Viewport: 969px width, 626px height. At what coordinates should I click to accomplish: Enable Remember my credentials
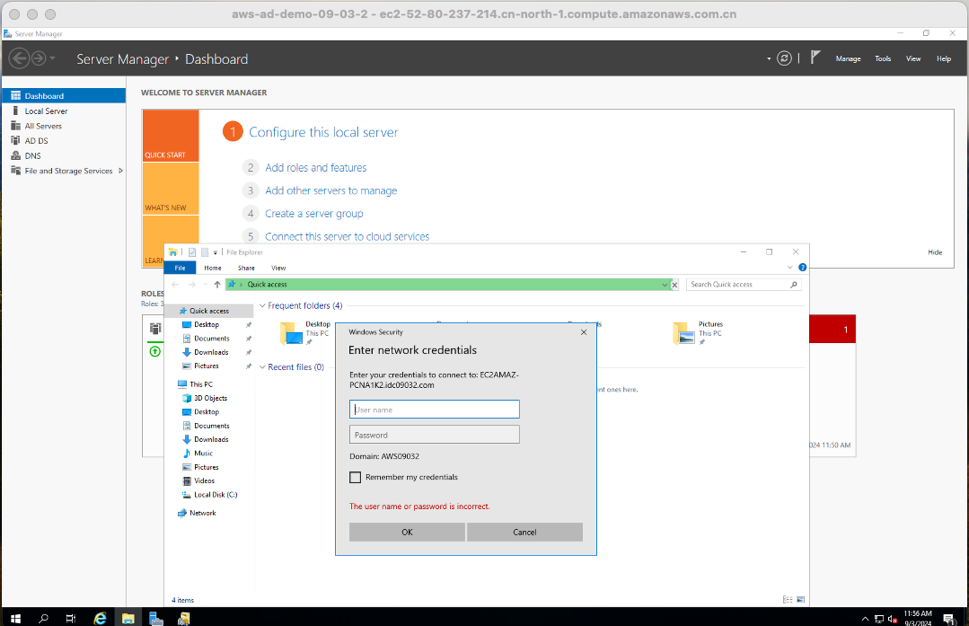355,477
